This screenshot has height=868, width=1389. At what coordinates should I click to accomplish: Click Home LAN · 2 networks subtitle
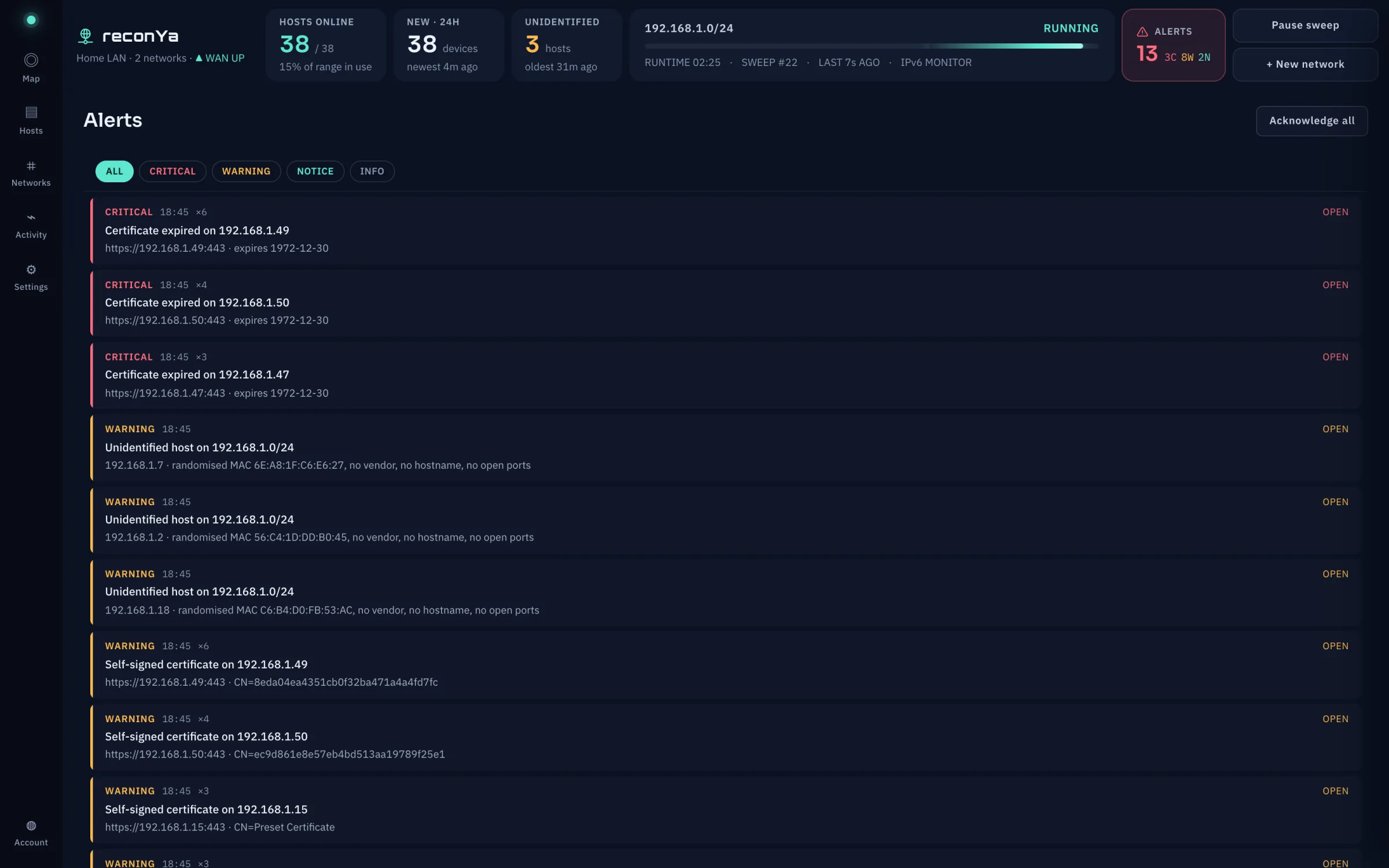tap(131, 58)
